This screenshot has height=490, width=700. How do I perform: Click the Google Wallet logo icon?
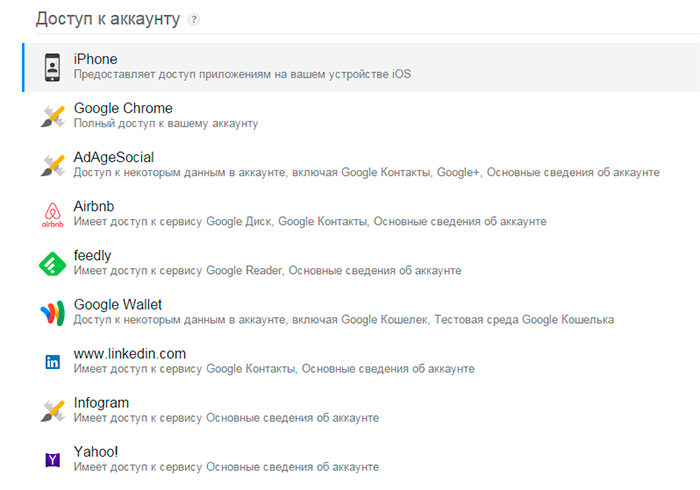pyautogui.click(x=52, y=312)
